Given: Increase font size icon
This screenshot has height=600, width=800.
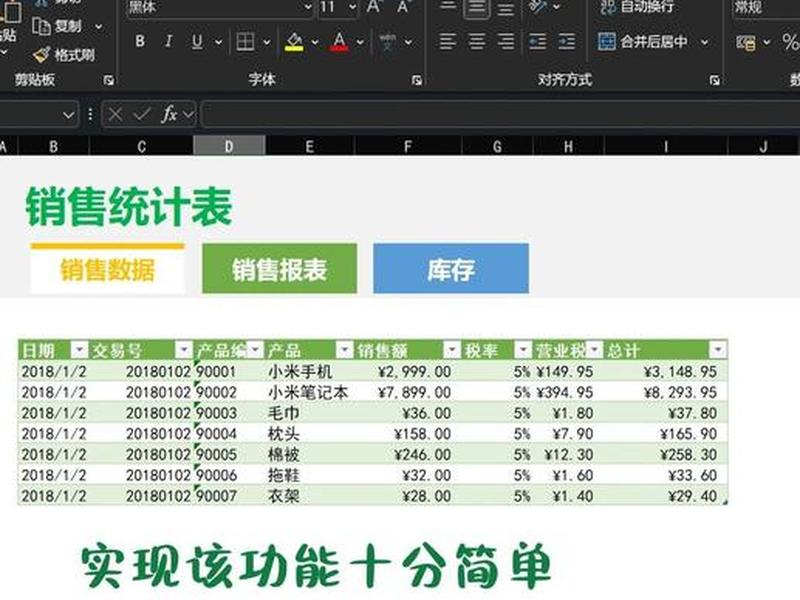Looking at the screenshot, I should [374, 7].
